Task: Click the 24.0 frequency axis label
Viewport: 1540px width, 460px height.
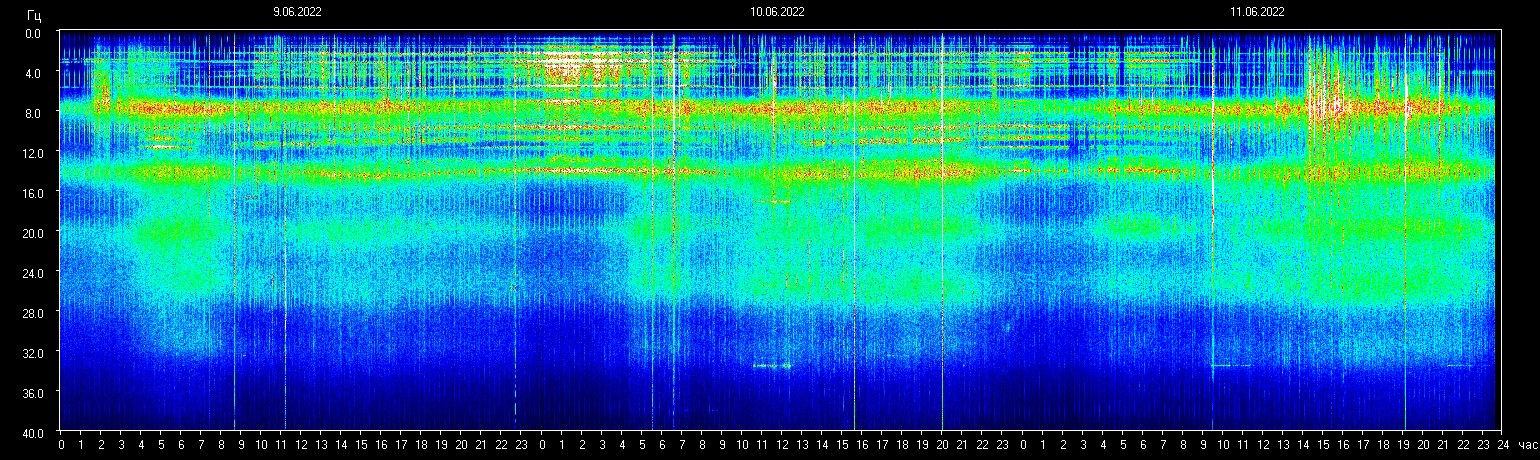Action: (31, 273)
